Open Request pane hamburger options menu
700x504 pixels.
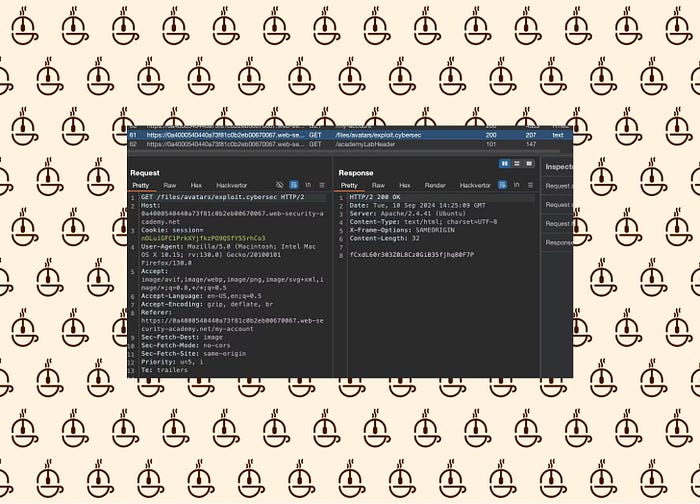[322, 185]
